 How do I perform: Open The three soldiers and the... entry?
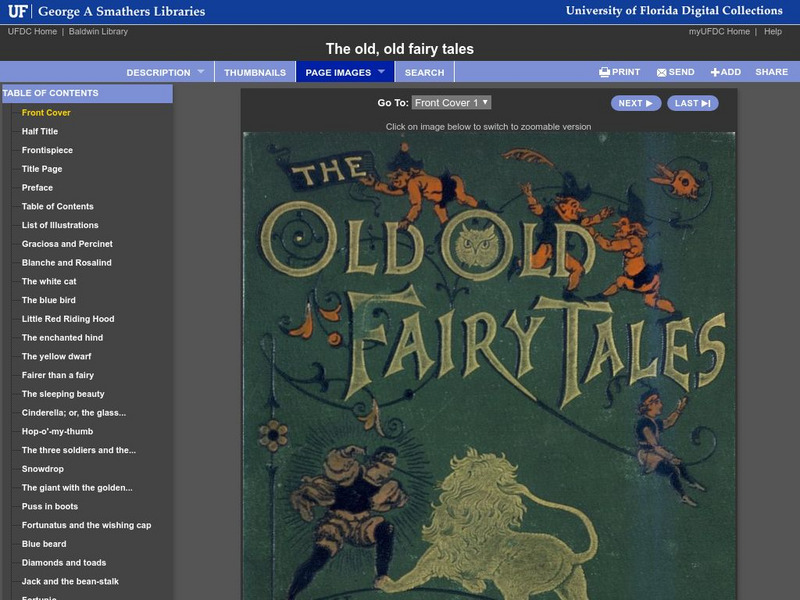(x=79, y=450)
